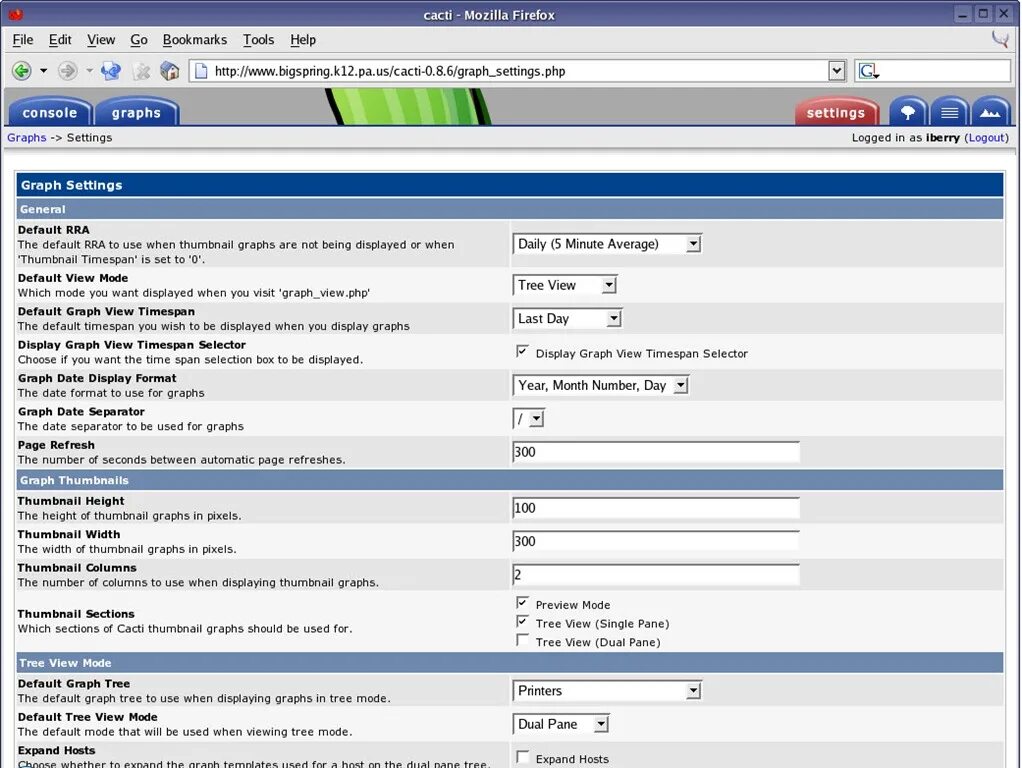The image size is (1022, 768).
Task: Open the graphs tab
Action: tap(136, 112)
